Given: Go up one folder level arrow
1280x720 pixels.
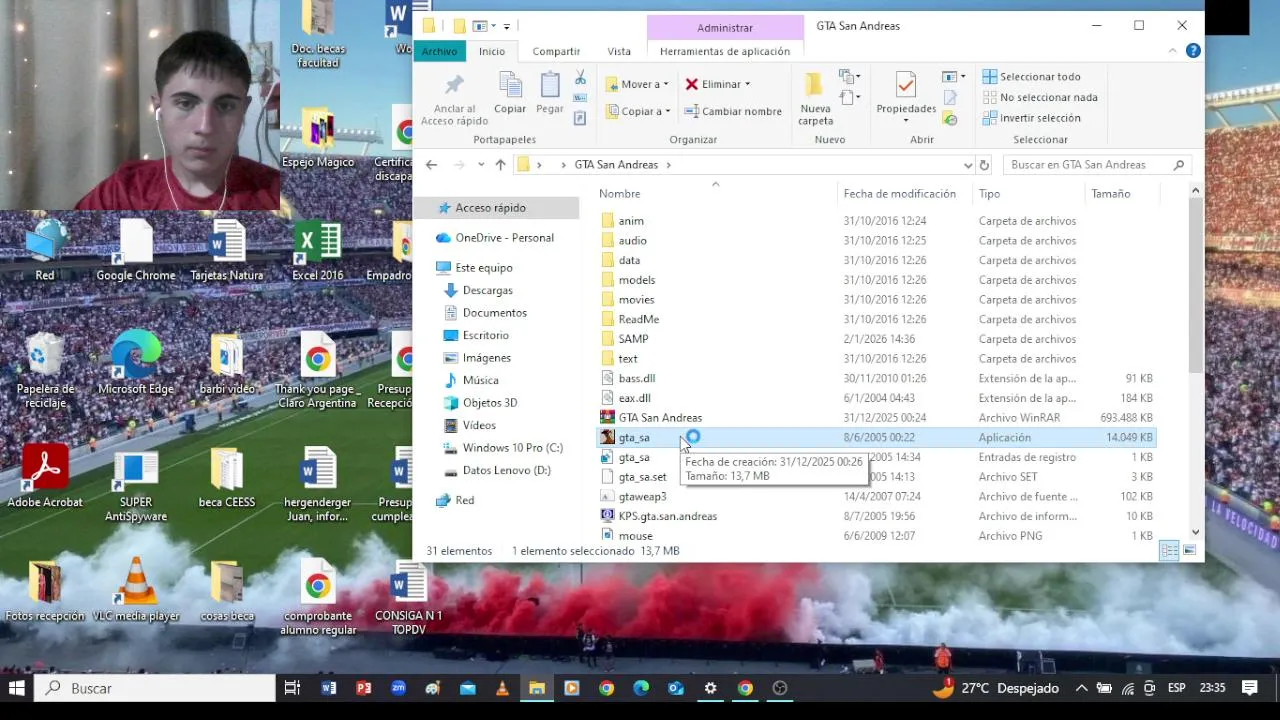Looking at the screenshot, I should (x=500, y=165).
